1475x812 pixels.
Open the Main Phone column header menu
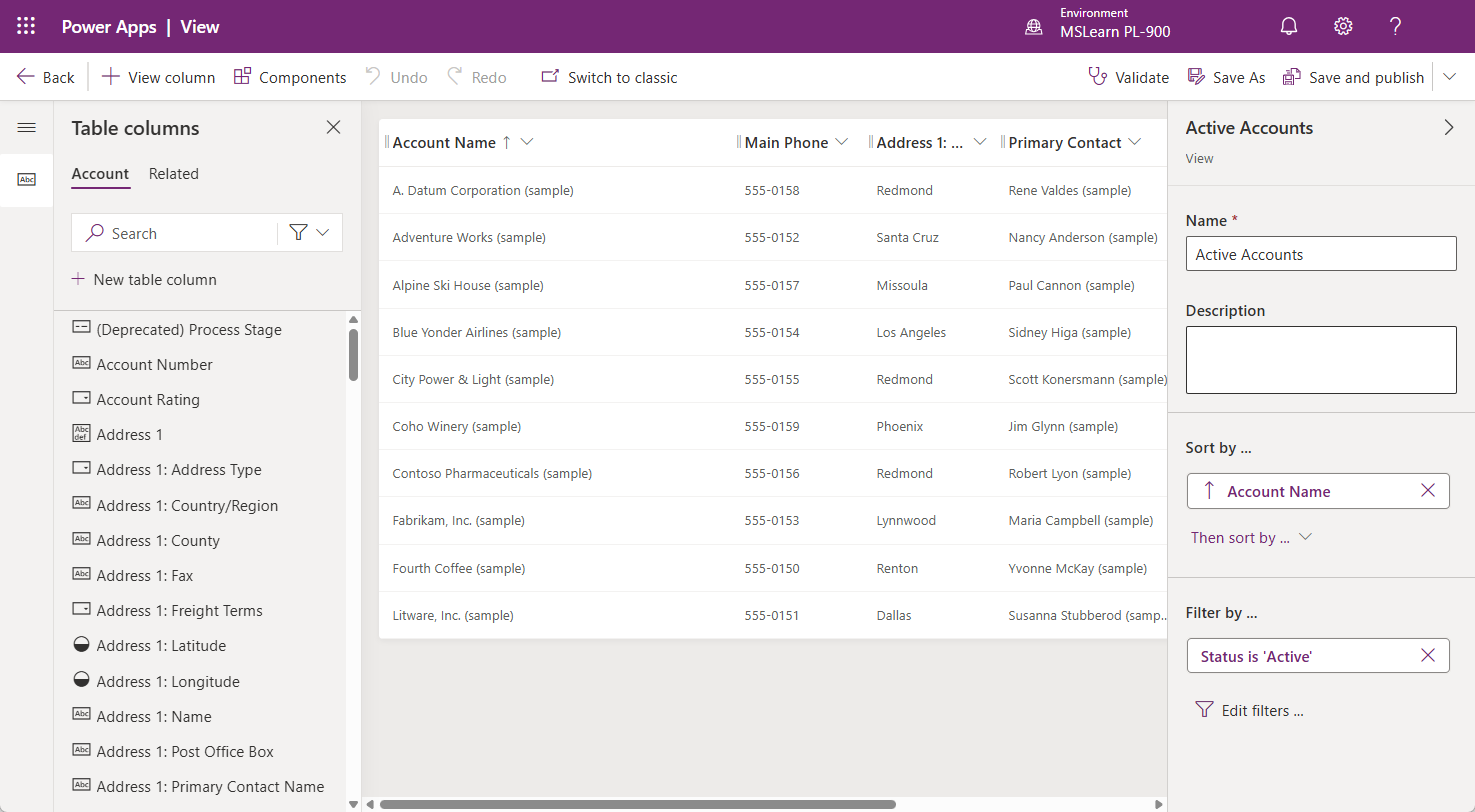pyautogui.click(x=841, y=142)
